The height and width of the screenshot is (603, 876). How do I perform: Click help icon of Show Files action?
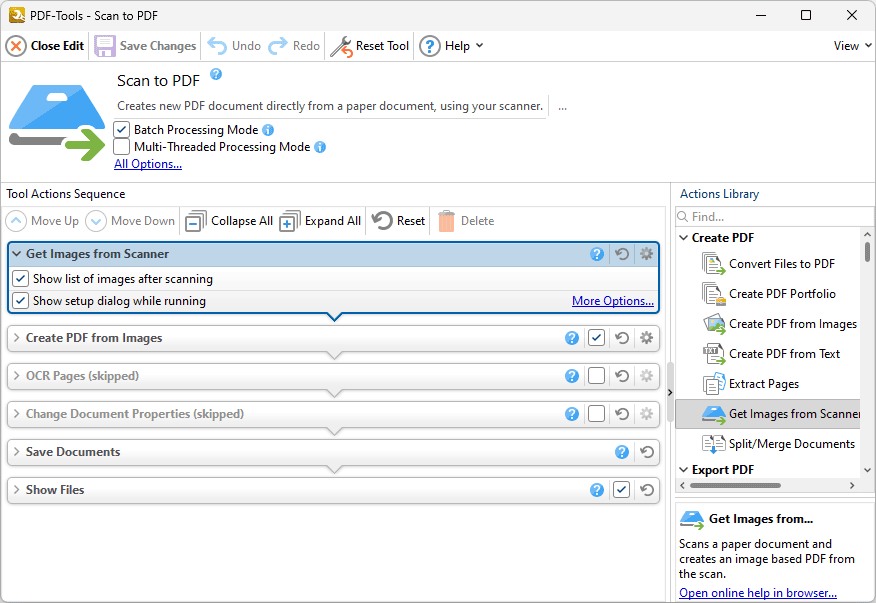[x=597, y=490]
